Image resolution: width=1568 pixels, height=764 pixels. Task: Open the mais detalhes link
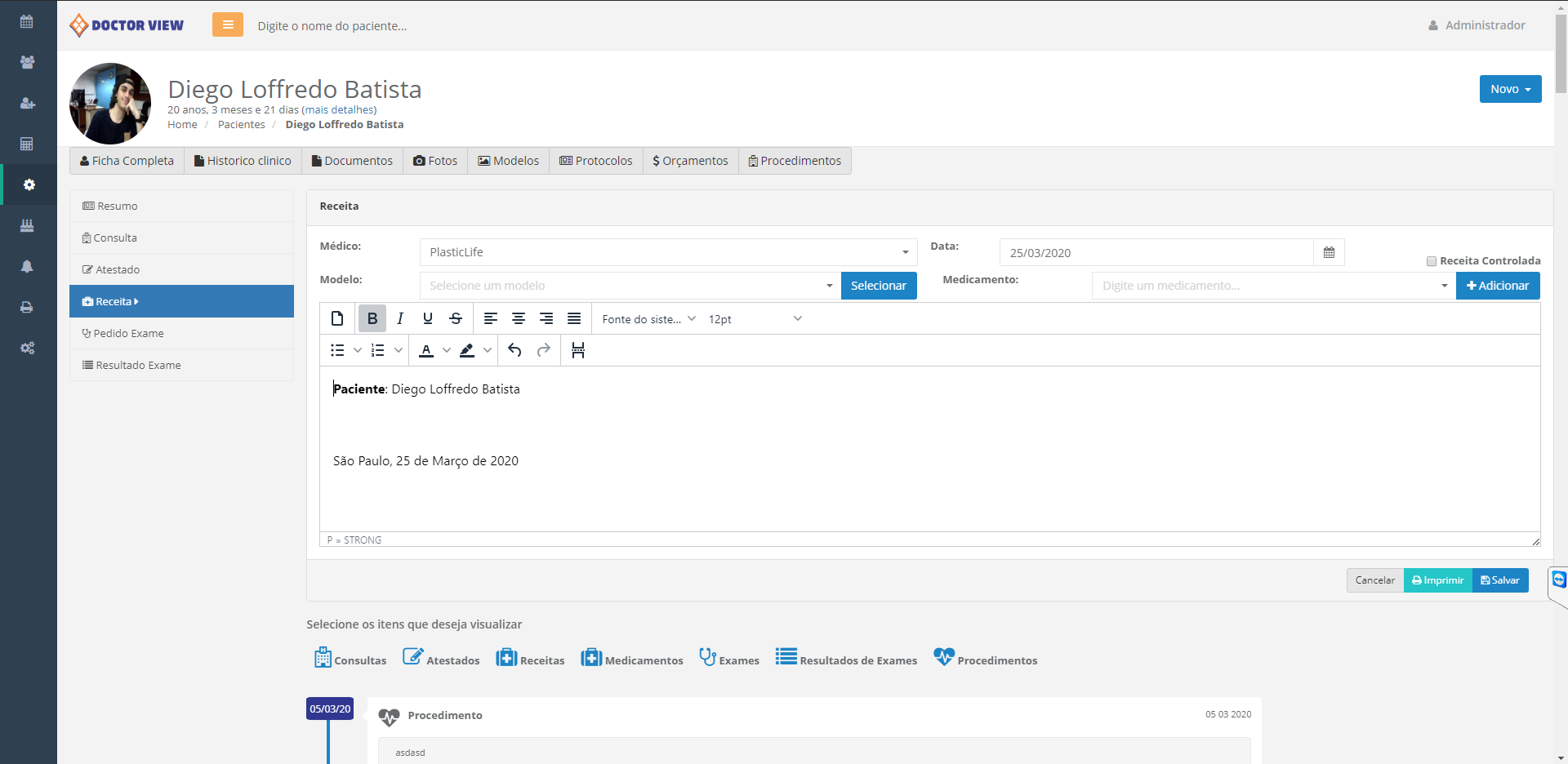[339, 109]
